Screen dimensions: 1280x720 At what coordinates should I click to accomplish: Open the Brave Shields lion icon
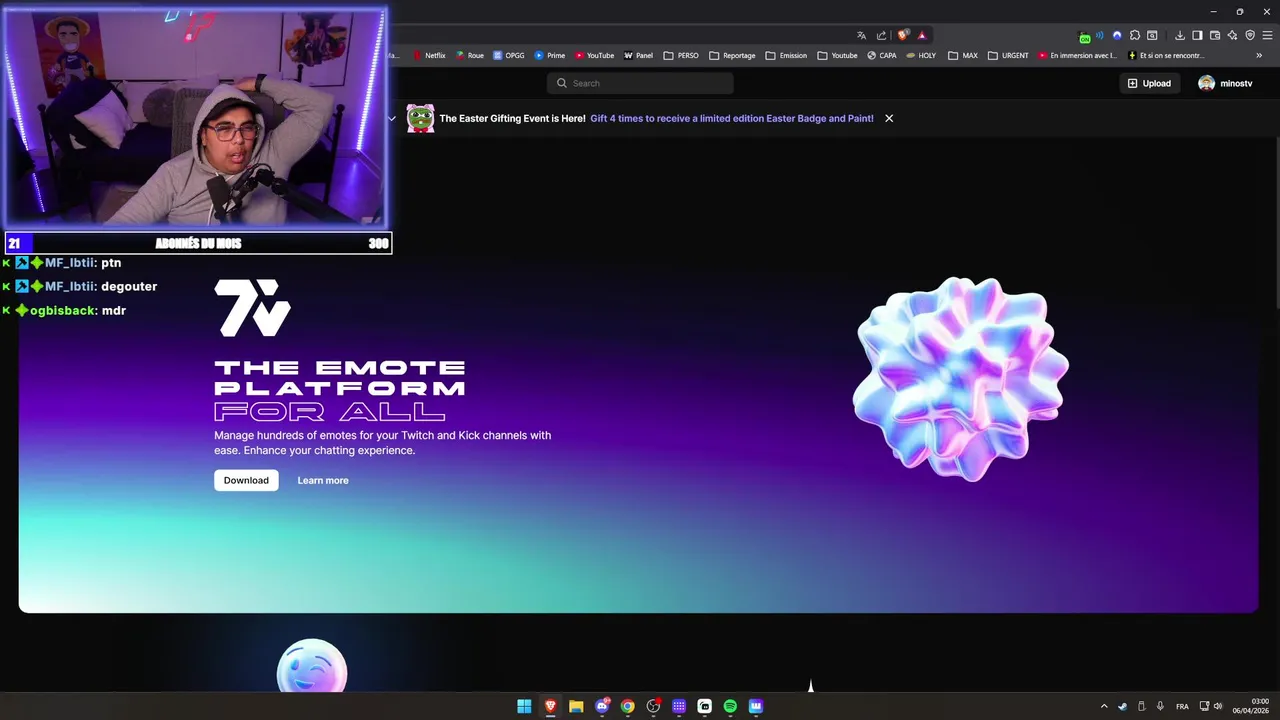[x=903, y=35]
